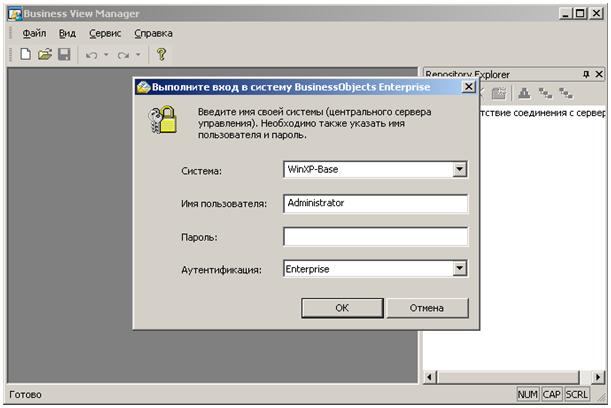The width and height of the screenshot is (611, 408).
Task: Click the Redo arrow icon
Action: click(x=124, y=55)
